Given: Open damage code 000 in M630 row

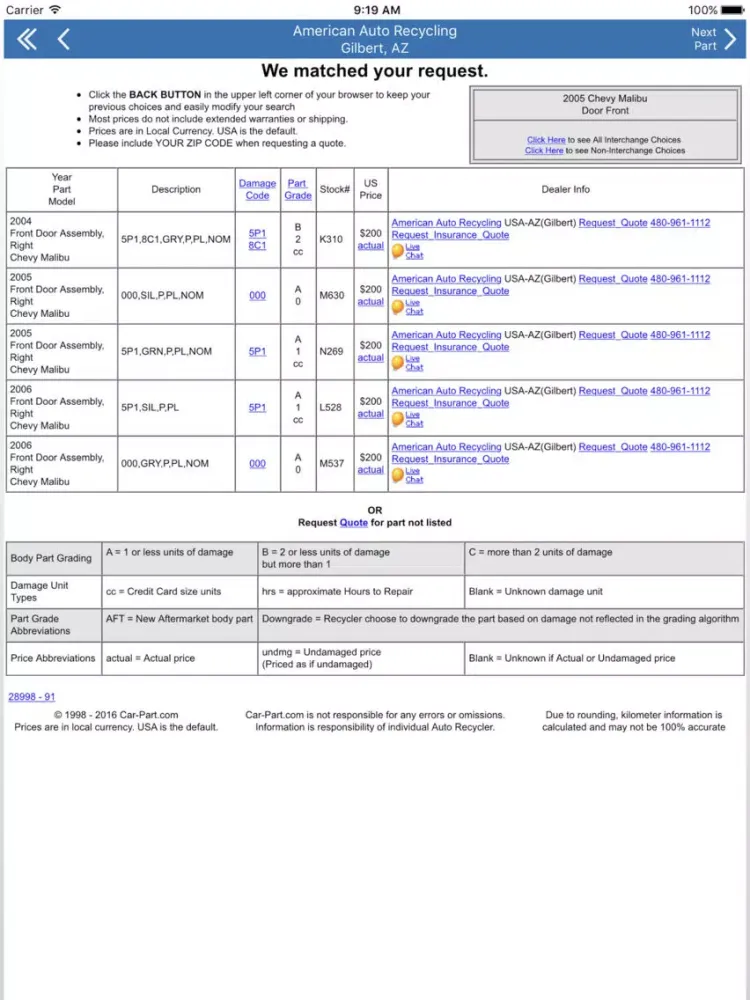Looking at the screenshot, I should 257,295.
